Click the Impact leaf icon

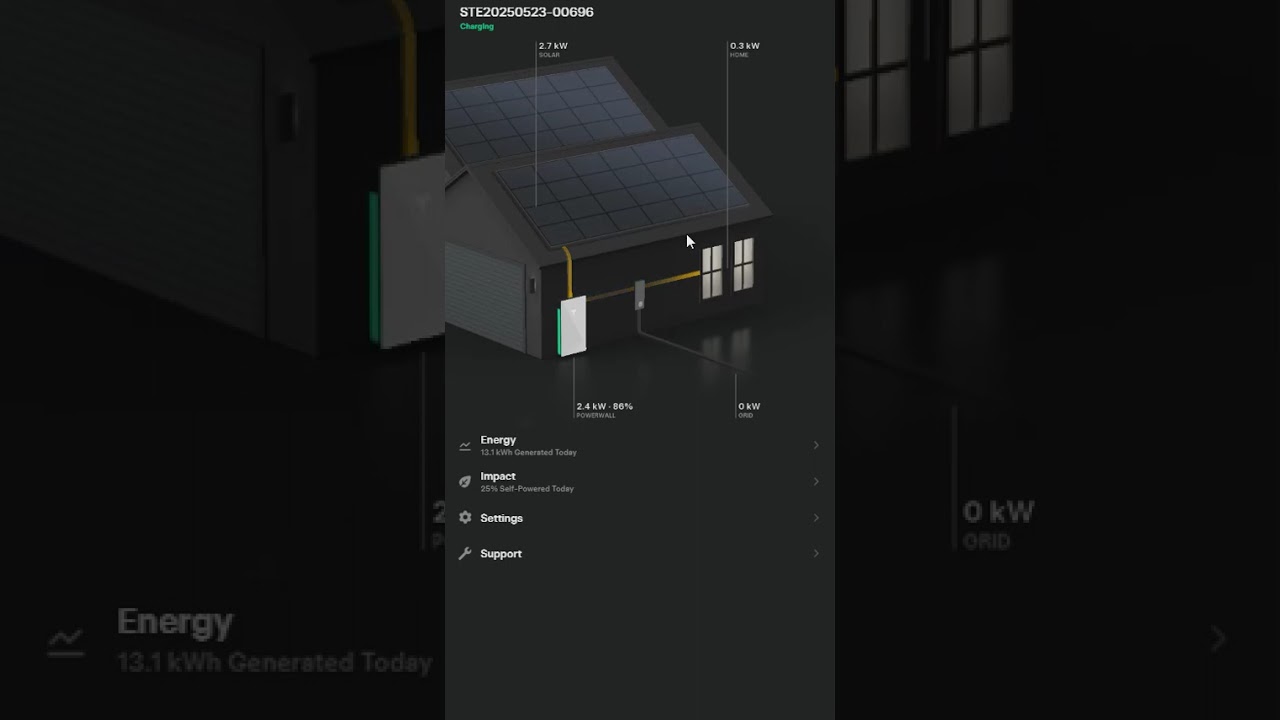click(465, 482)
